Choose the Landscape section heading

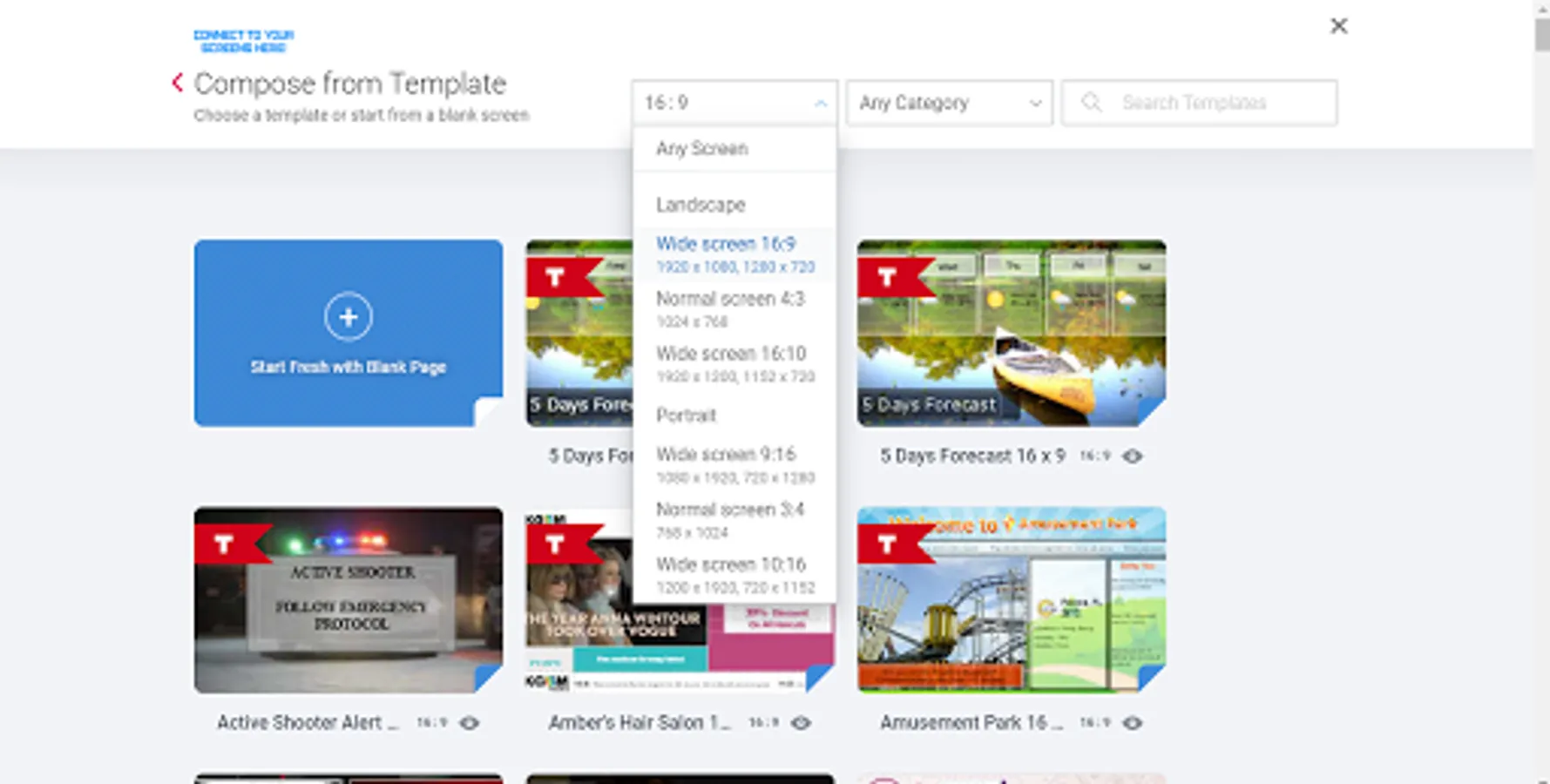pos(700,205)
